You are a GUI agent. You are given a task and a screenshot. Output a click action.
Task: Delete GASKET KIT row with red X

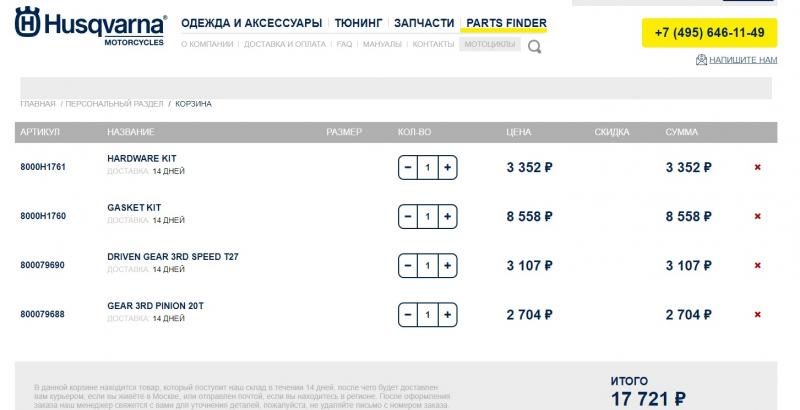coord(757,216)
